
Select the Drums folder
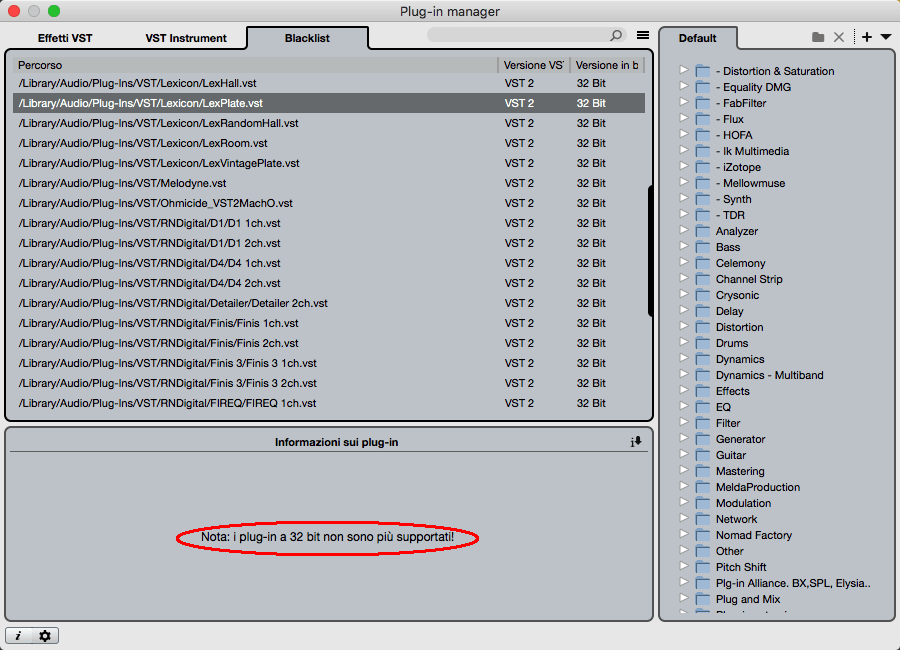coord(732,343)
